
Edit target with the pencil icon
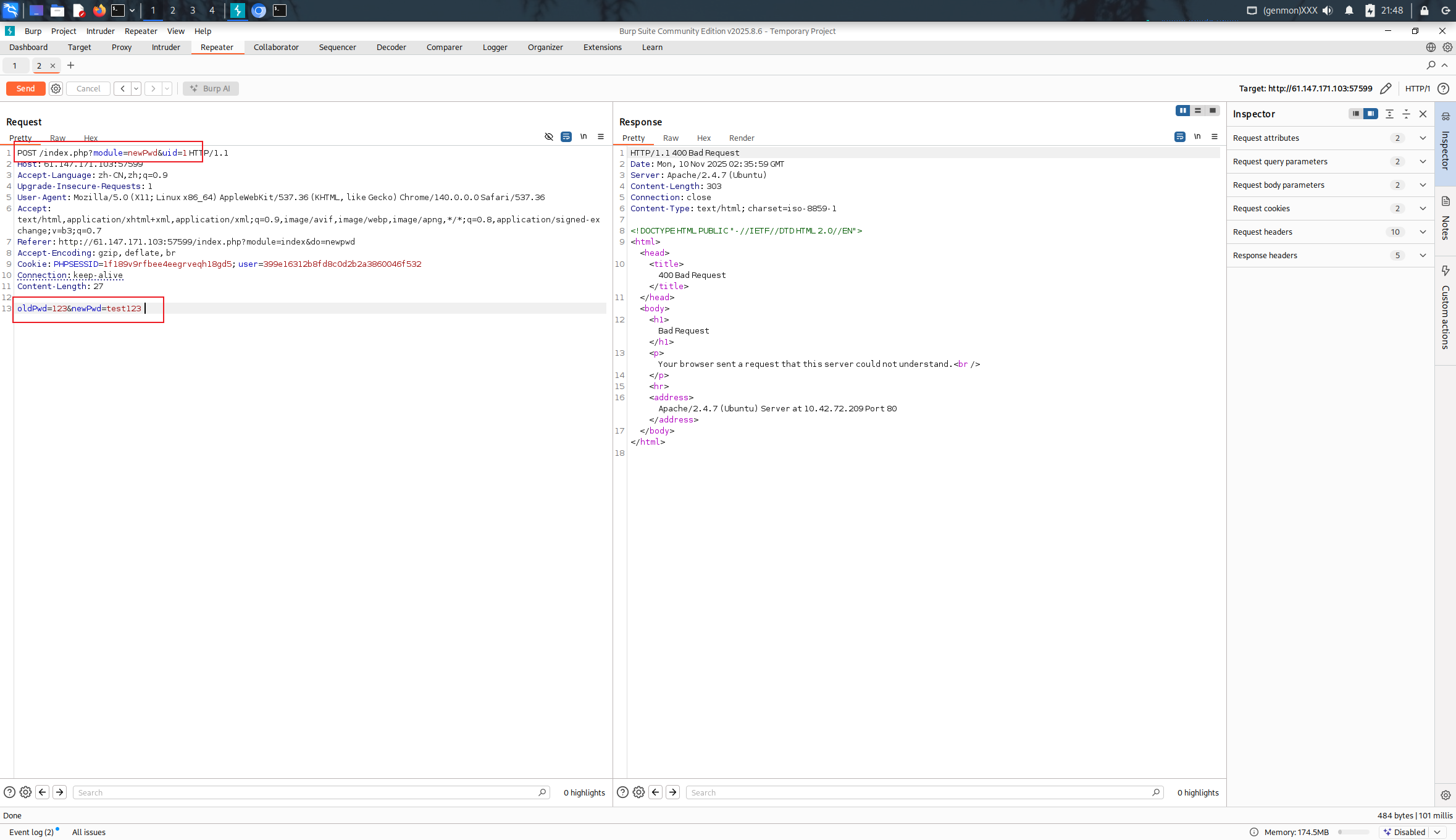[1386, 88]
